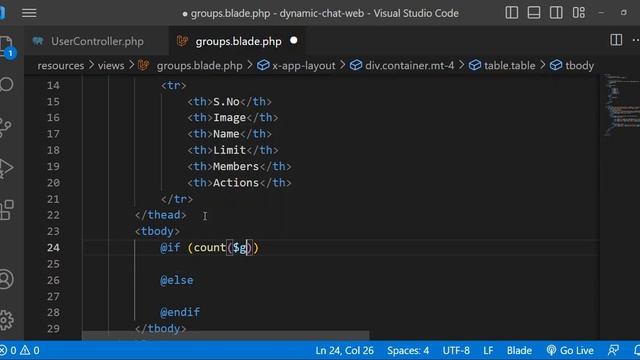Close the unsaved groups.blade.php tab dot
This screenshot has width=640, height=360.
coord(293,40)
